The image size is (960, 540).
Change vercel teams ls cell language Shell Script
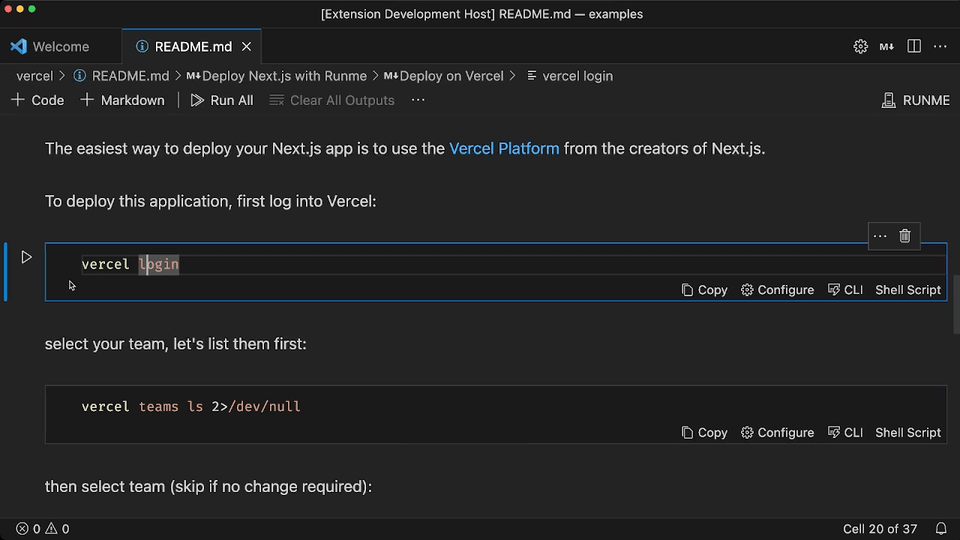[907, 432]
